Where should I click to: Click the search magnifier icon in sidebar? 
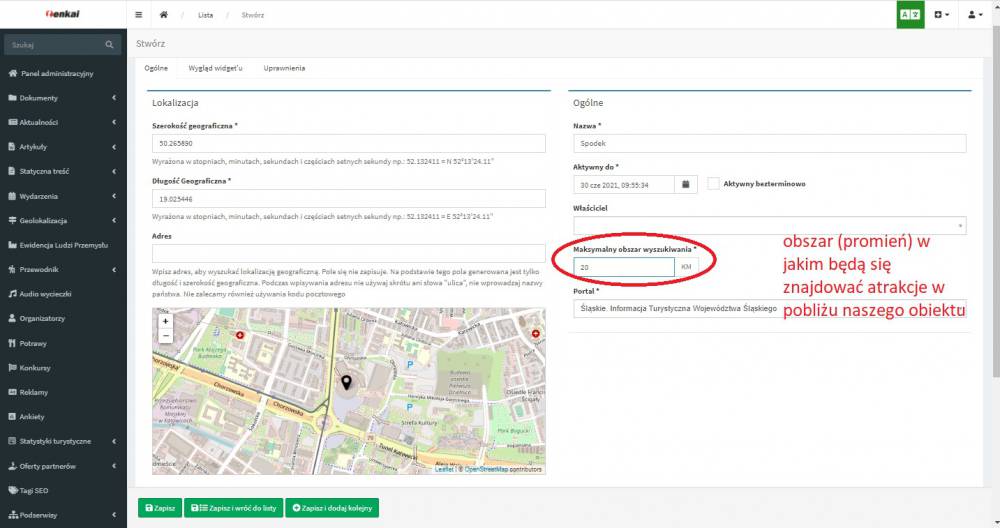tap(110, 46)
